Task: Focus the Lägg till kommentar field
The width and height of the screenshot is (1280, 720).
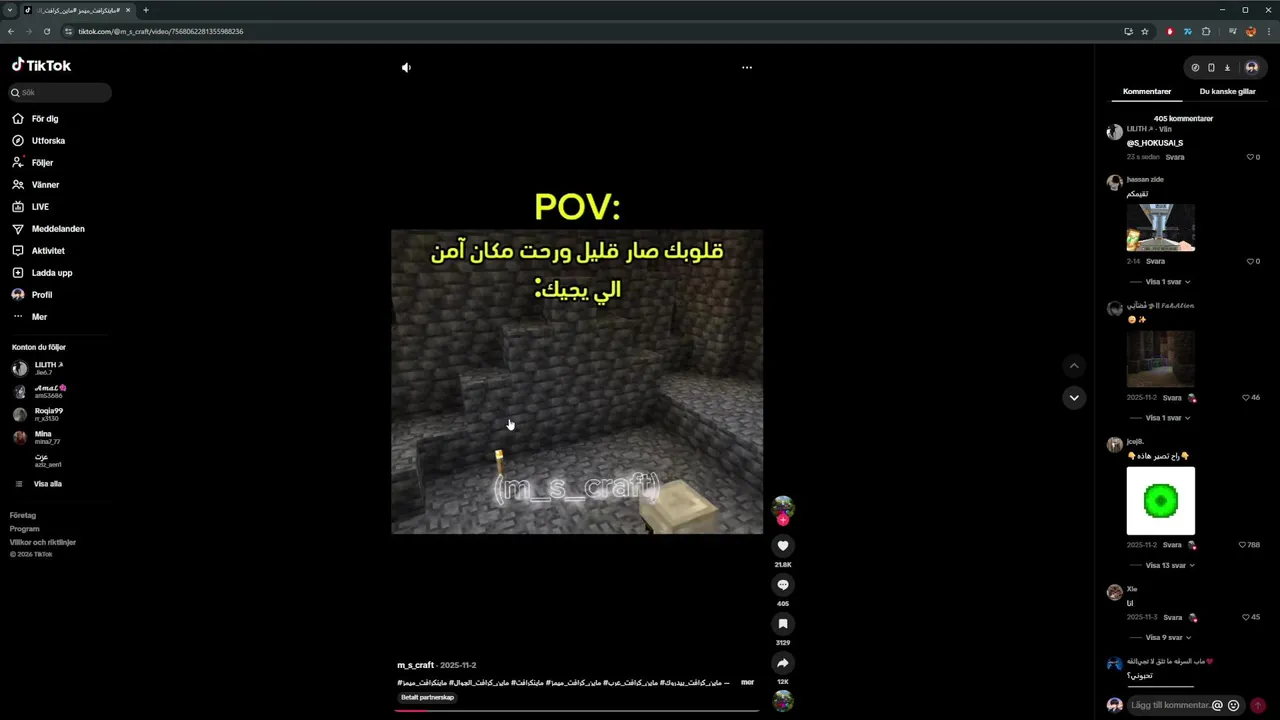Action: (x=1170, y=705)
